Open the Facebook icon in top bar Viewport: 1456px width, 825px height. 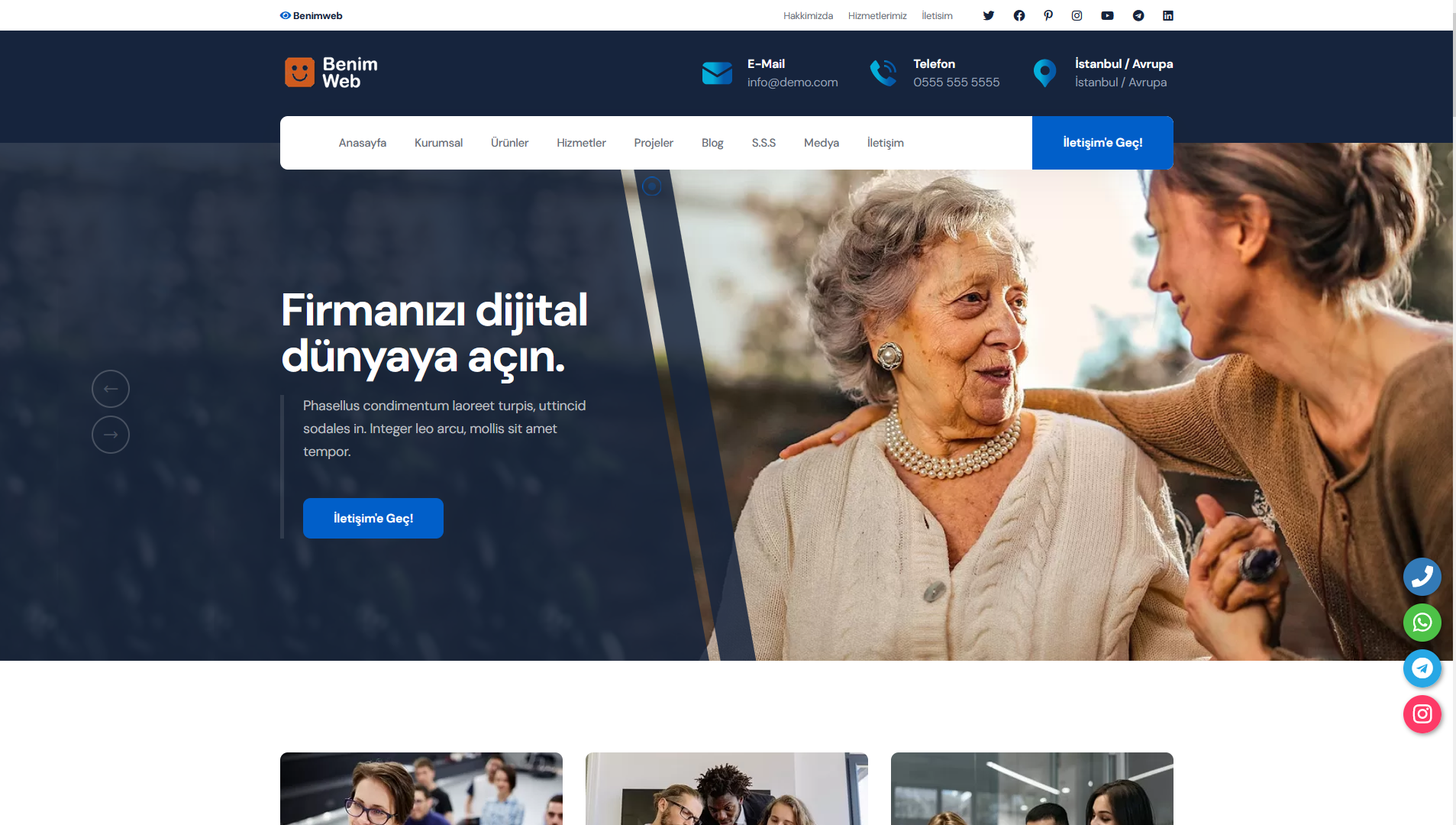click(x=1019, y=15)
